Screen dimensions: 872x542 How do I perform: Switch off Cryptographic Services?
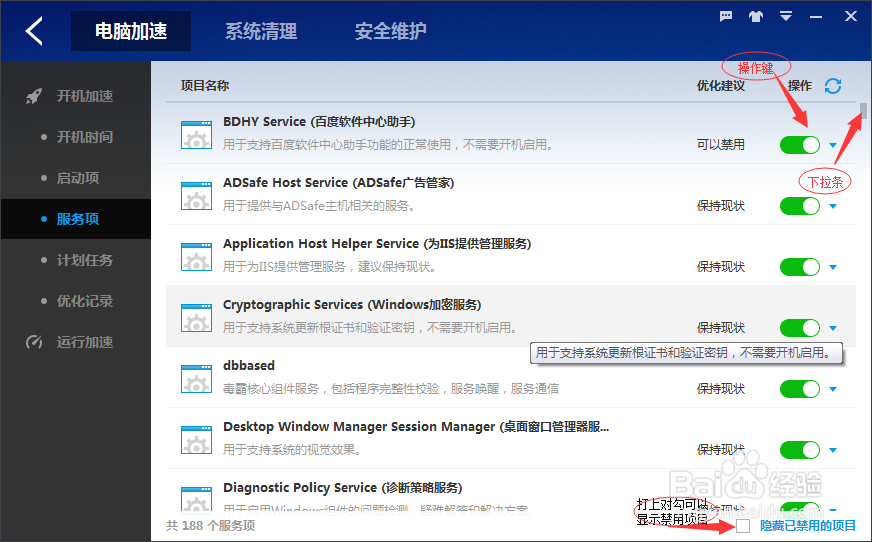click(x=800, y=328)
